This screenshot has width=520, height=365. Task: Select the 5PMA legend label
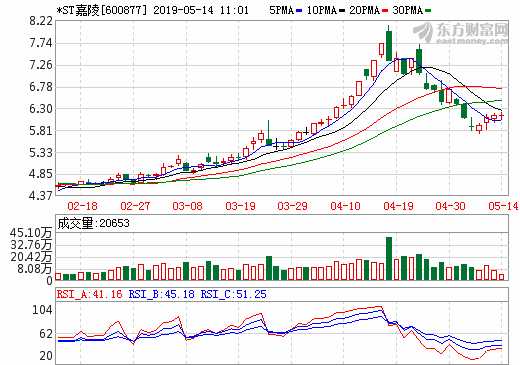[281, 10]
